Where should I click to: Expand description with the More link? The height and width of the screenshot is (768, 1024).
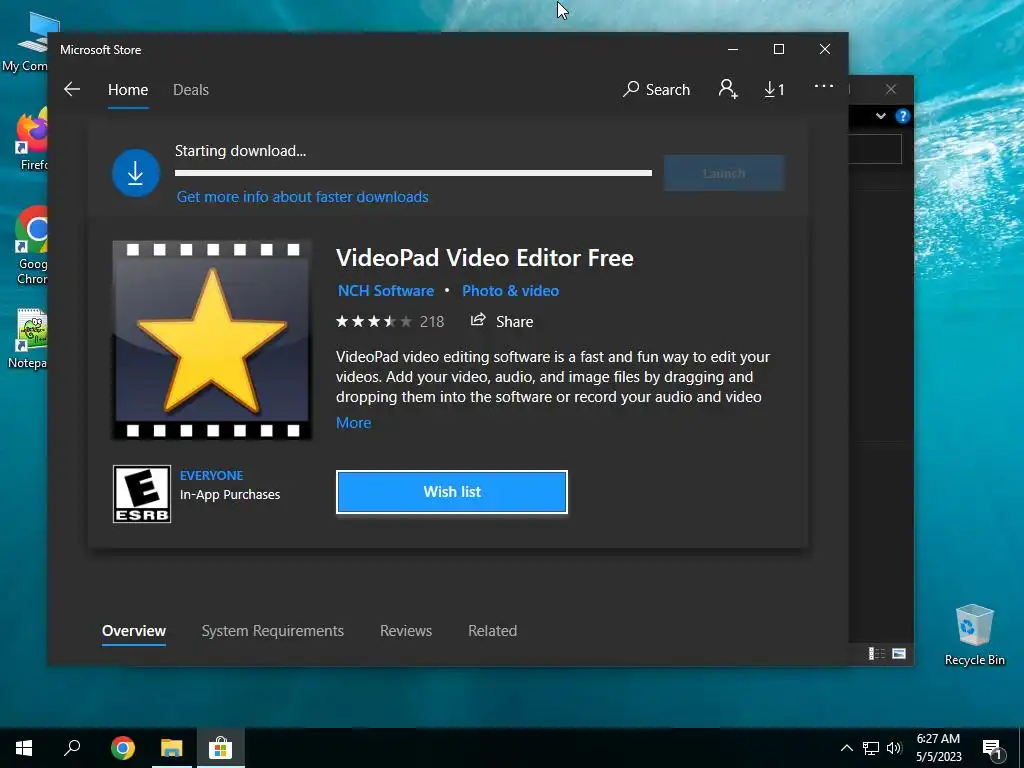[x=353, y=423]
